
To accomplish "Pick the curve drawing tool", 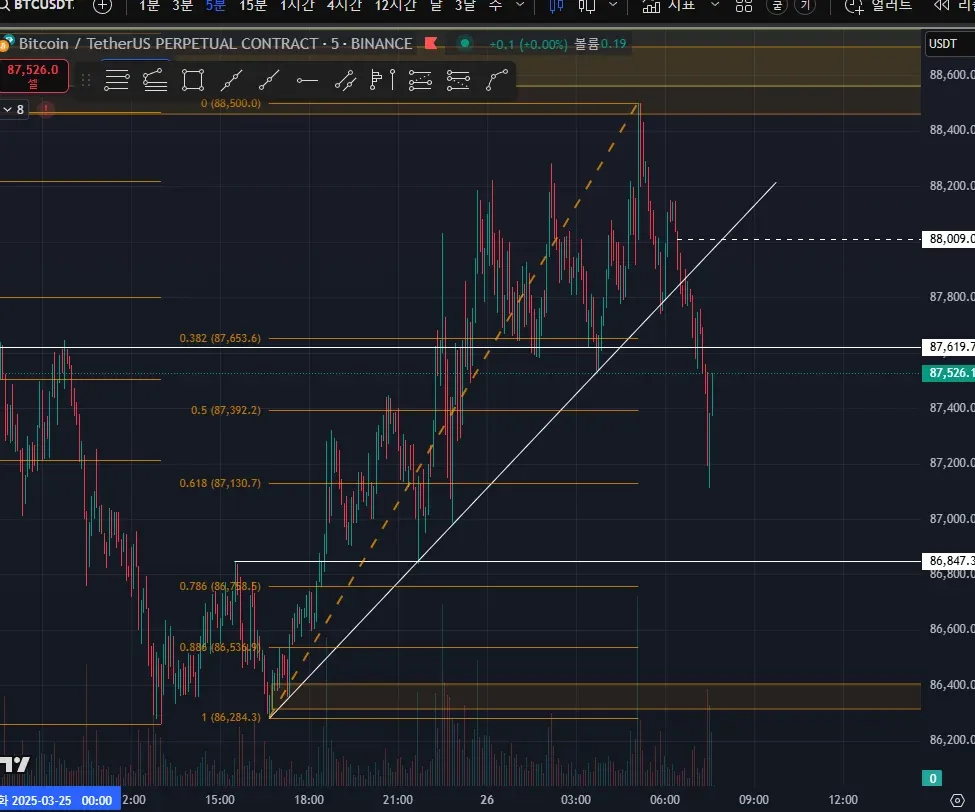I will click(497, 80).
